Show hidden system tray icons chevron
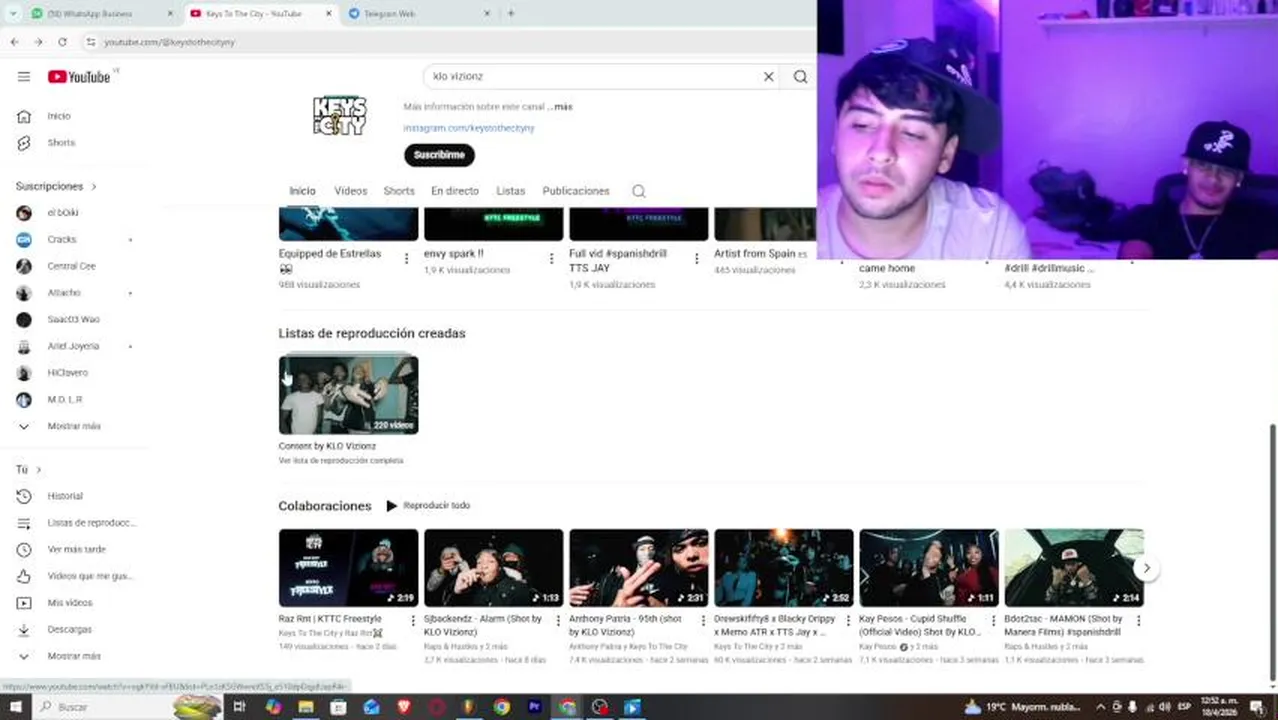Image resolution: width=1278 pixels, height=720 pixels. (x=1100, y=707)
